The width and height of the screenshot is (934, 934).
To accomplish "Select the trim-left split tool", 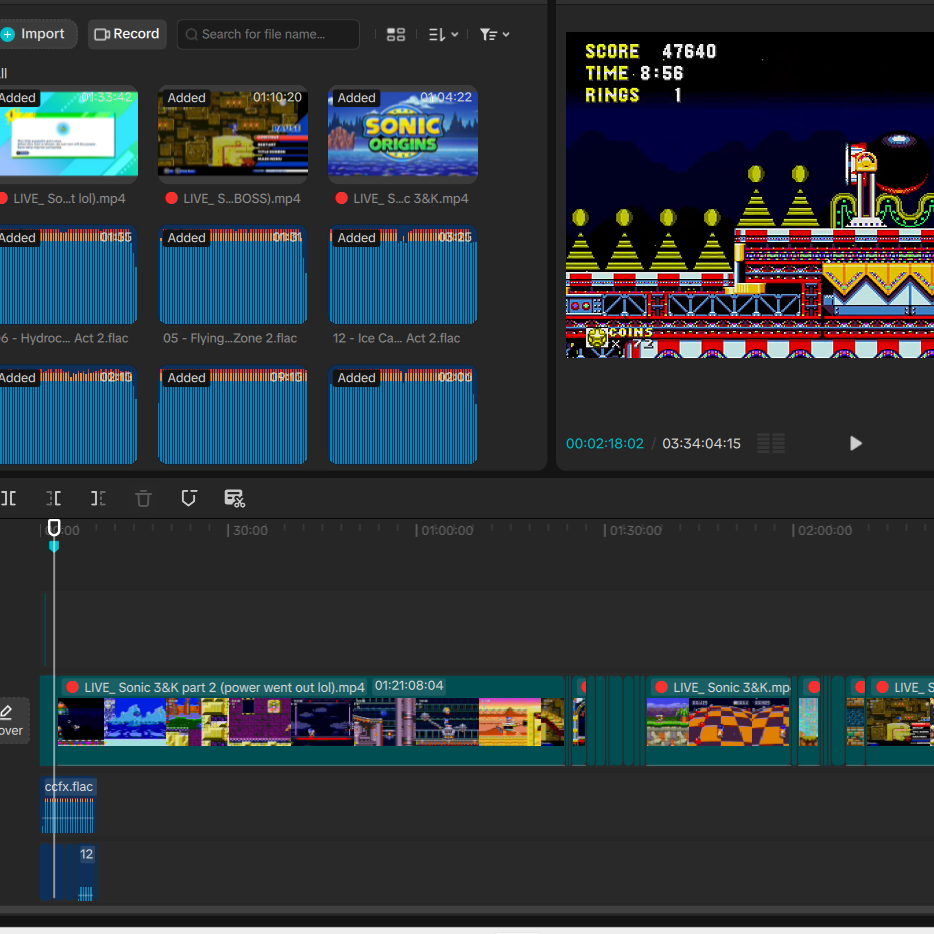I will [x=54, y=498].
